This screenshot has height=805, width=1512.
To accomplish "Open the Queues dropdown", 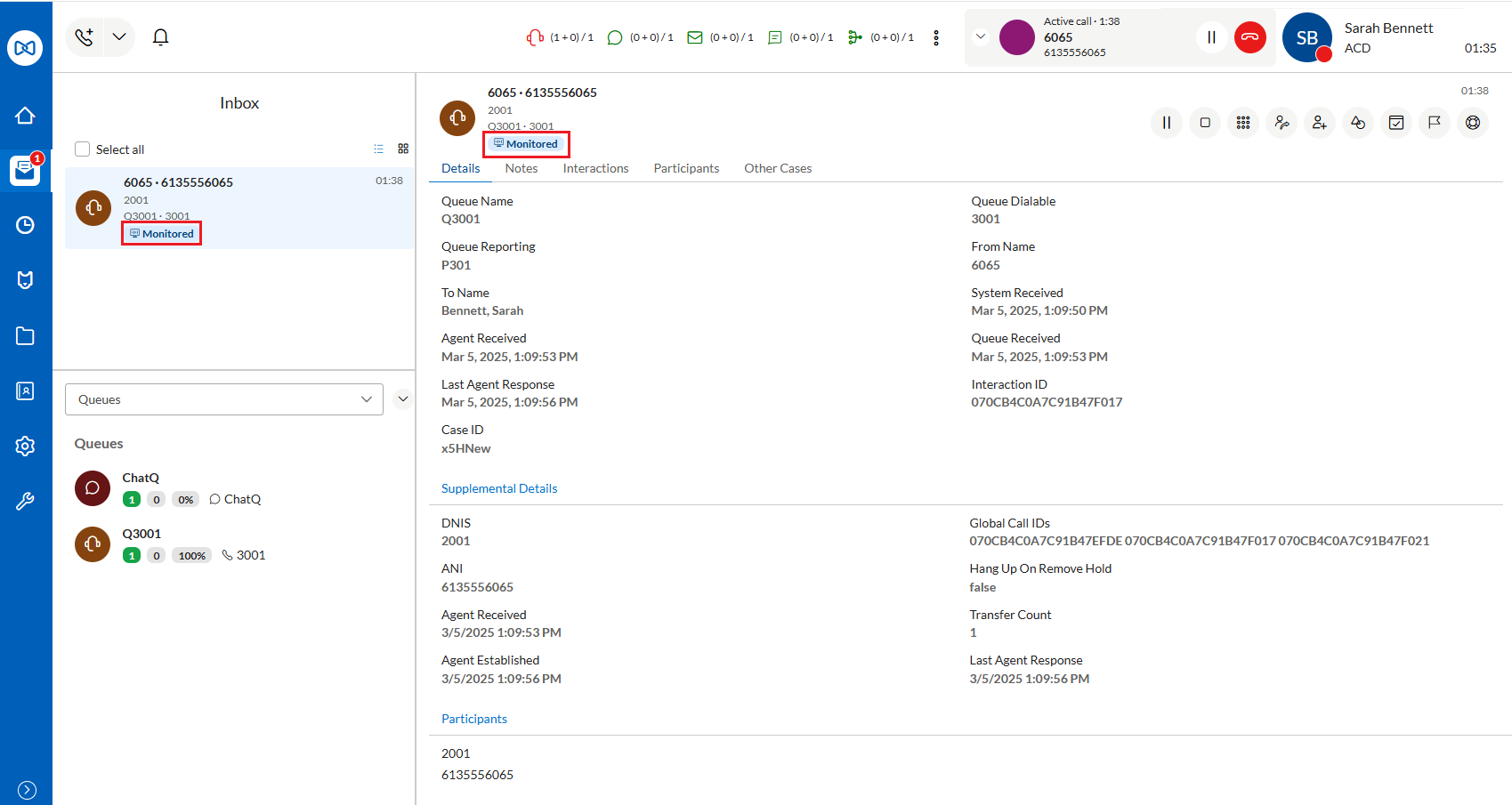I will pos(224,399).
